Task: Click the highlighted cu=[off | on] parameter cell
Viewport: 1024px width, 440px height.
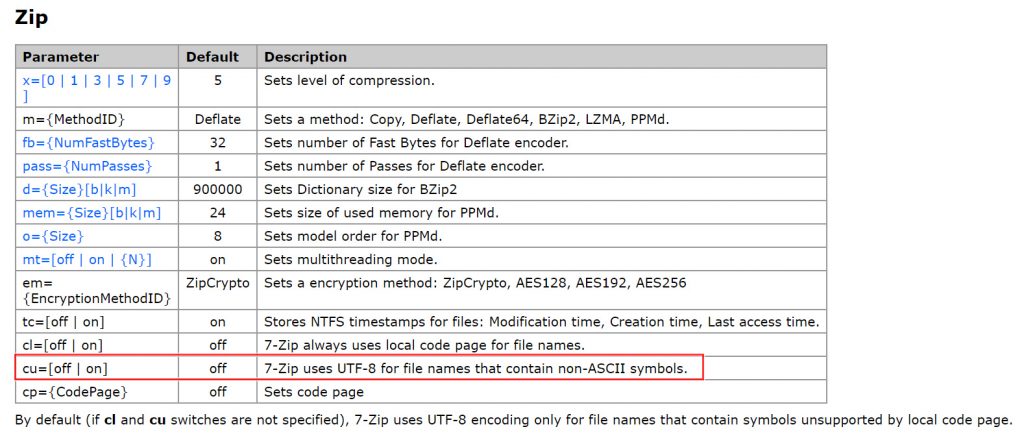Action: click(x=64, y=369)
